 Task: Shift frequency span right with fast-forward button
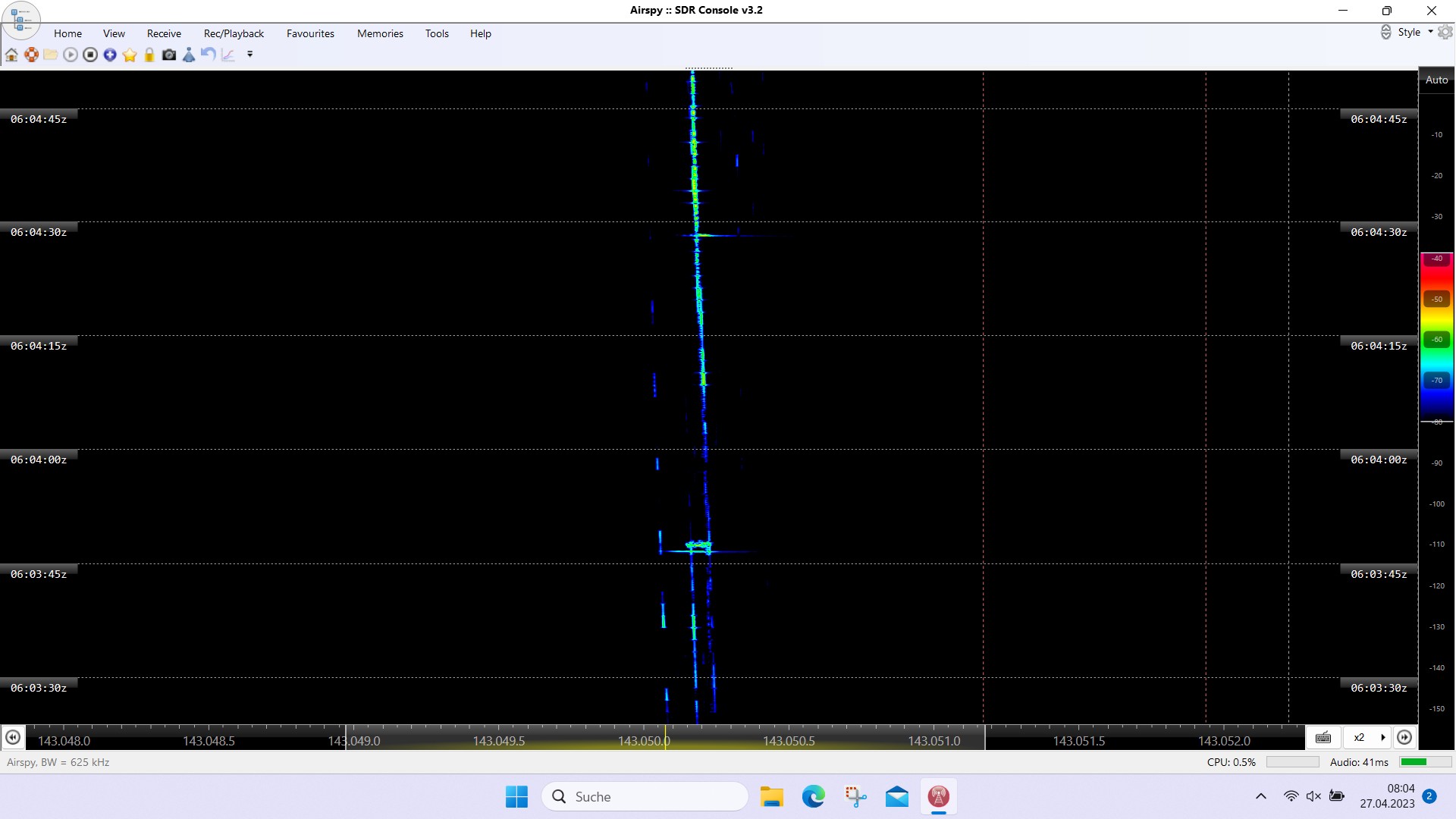pyautogui.click(x=1404, y=737)
